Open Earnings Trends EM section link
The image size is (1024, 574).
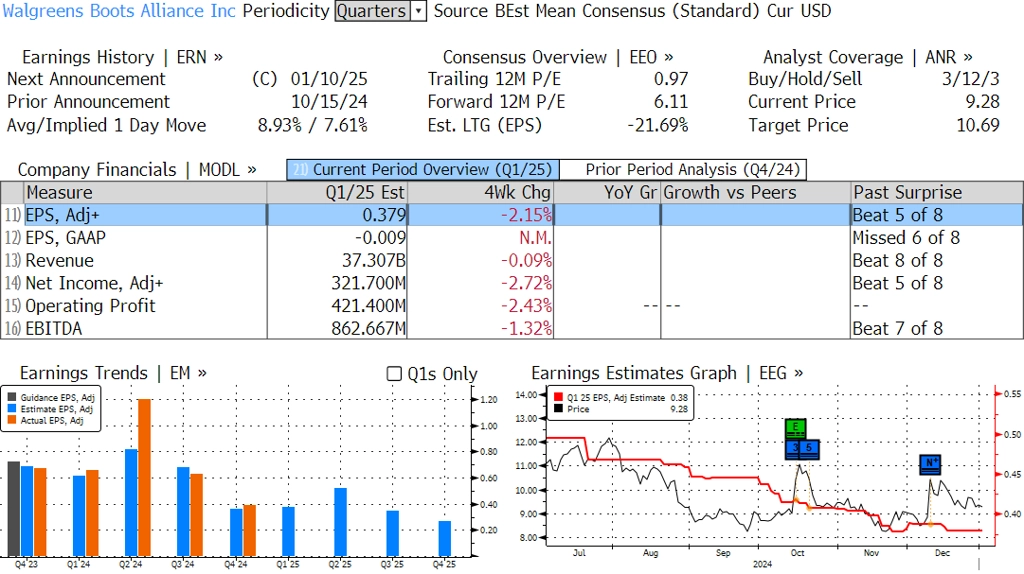click(113, 373)
